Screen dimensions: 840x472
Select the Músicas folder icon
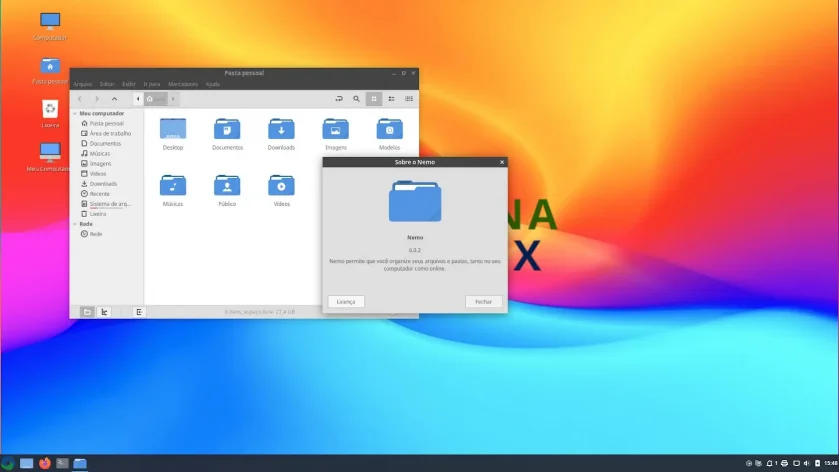coord(173,185)
